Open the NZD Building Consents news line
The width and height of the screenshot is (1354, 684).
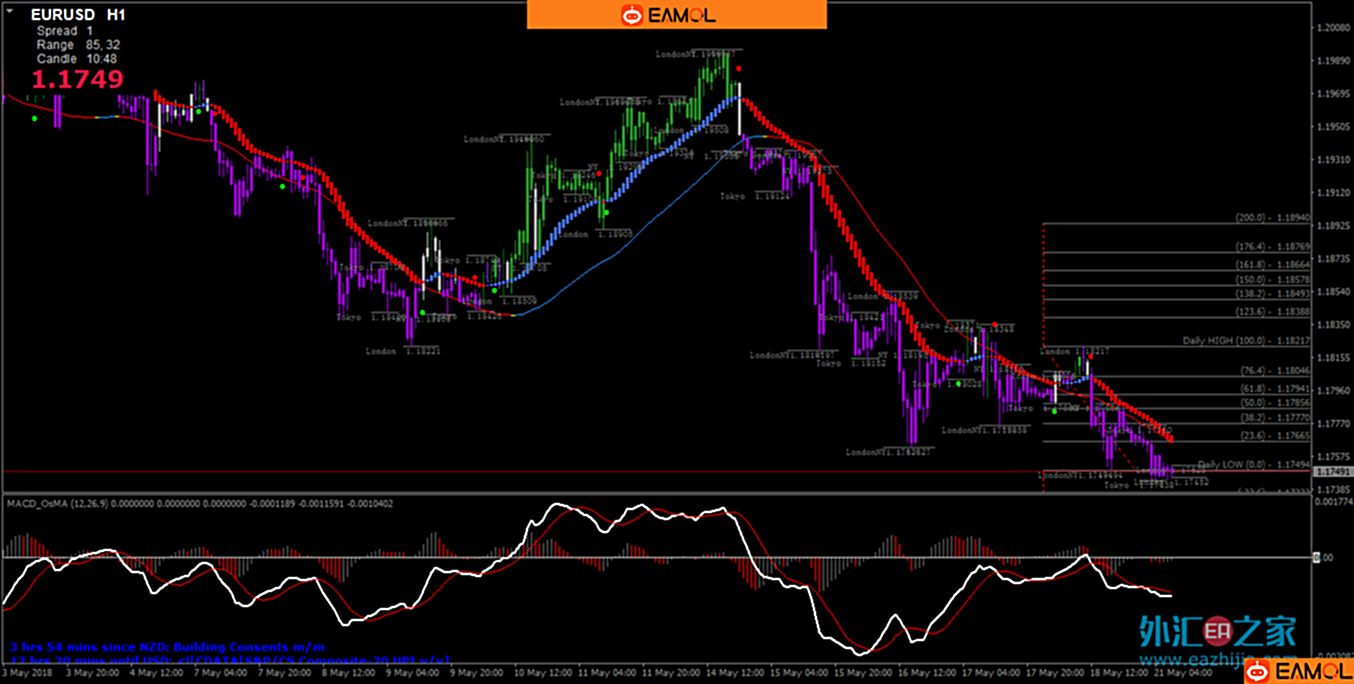167,647
